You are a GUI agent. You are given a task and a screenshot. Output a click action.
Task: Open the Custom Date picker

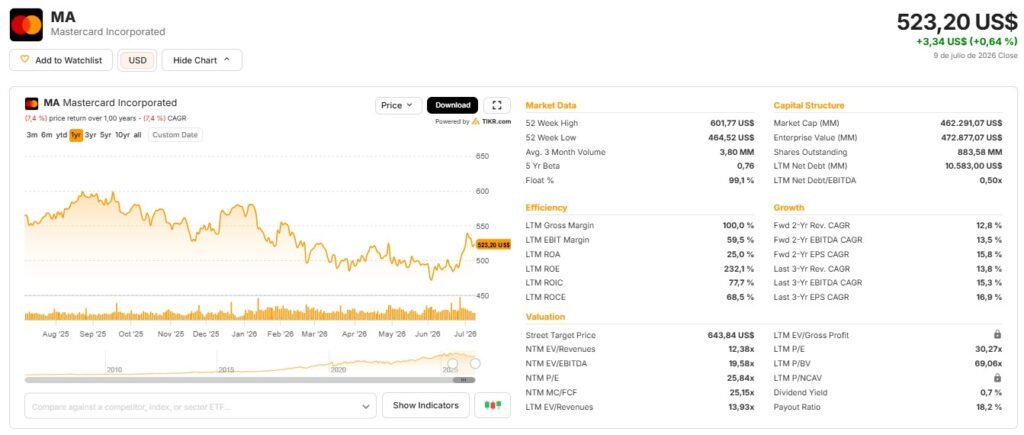175,135
